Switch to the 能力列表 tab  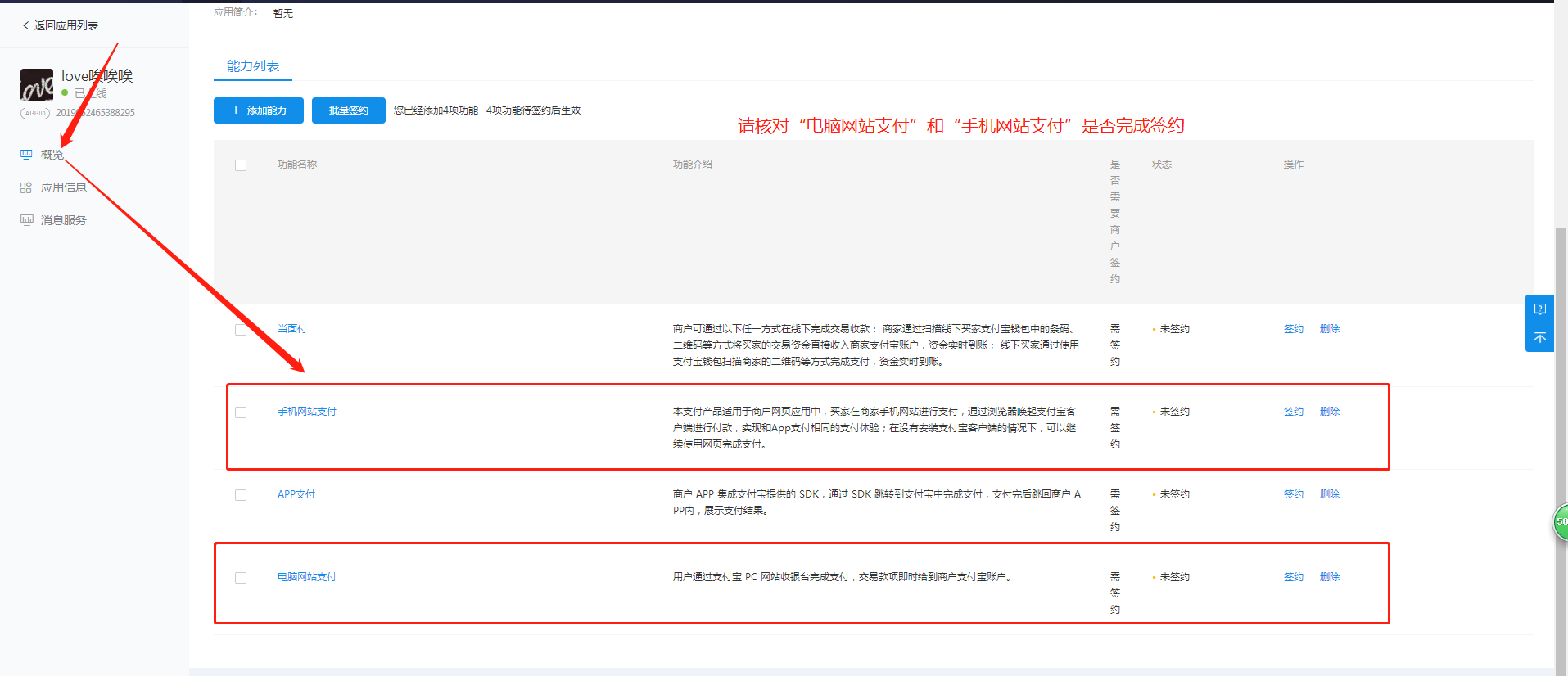pyautogui.click(x=253, y=66)
